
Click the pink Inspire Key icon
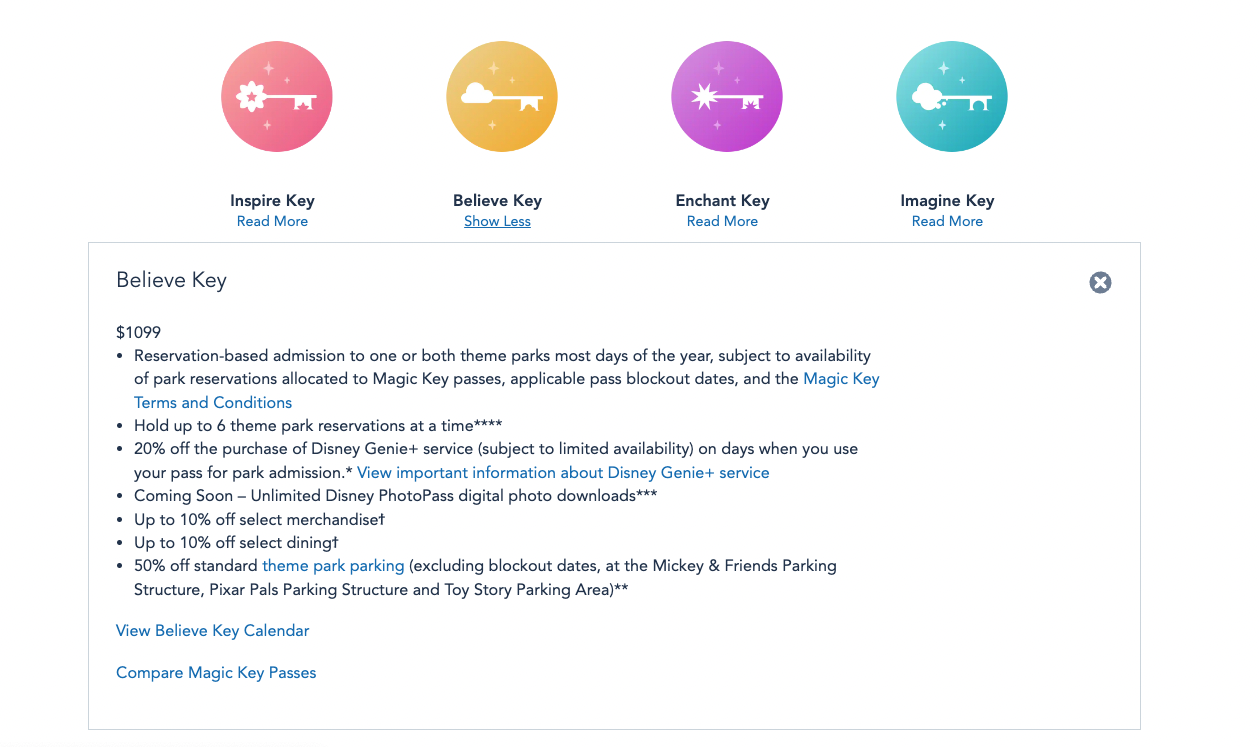(276, 97)
